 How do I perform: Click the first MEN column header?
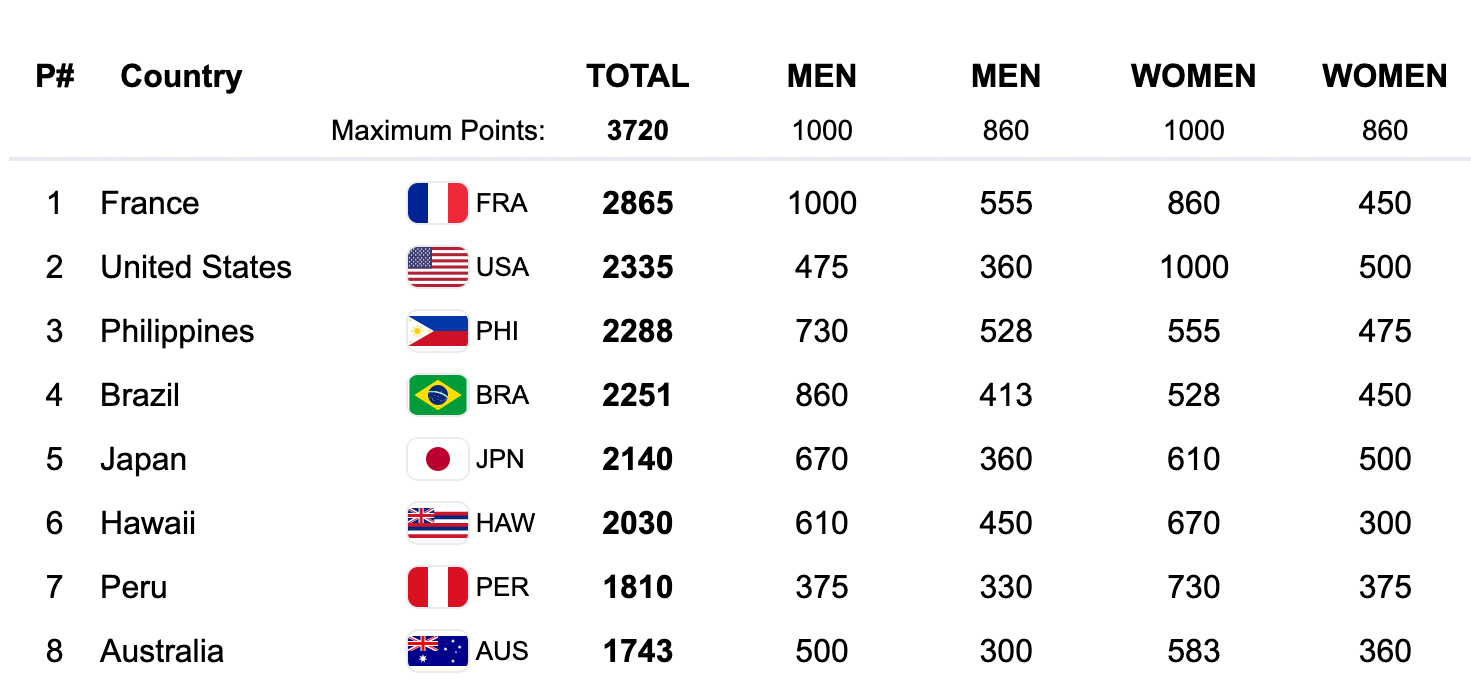(x=822, y=77)
